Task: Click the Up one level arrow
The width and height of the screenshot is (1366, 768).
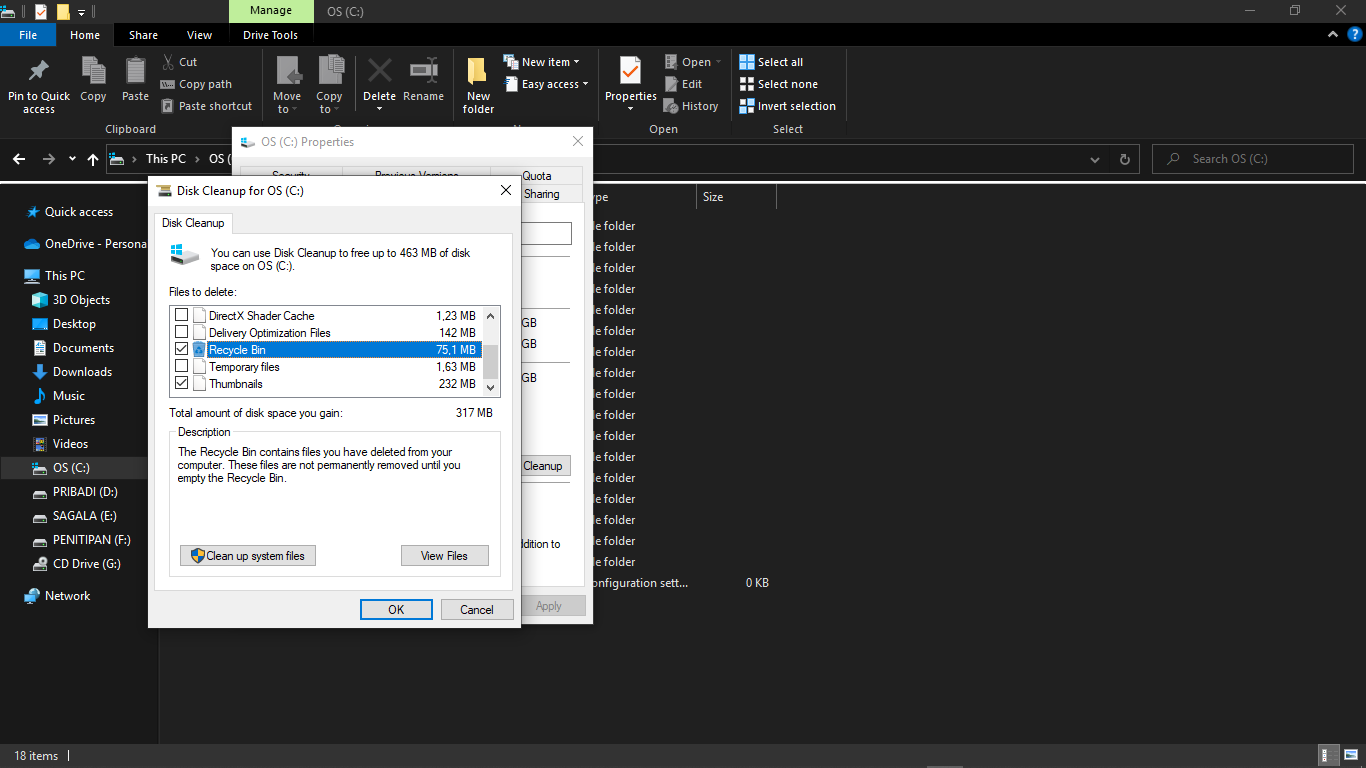Action: pos(93,159)
